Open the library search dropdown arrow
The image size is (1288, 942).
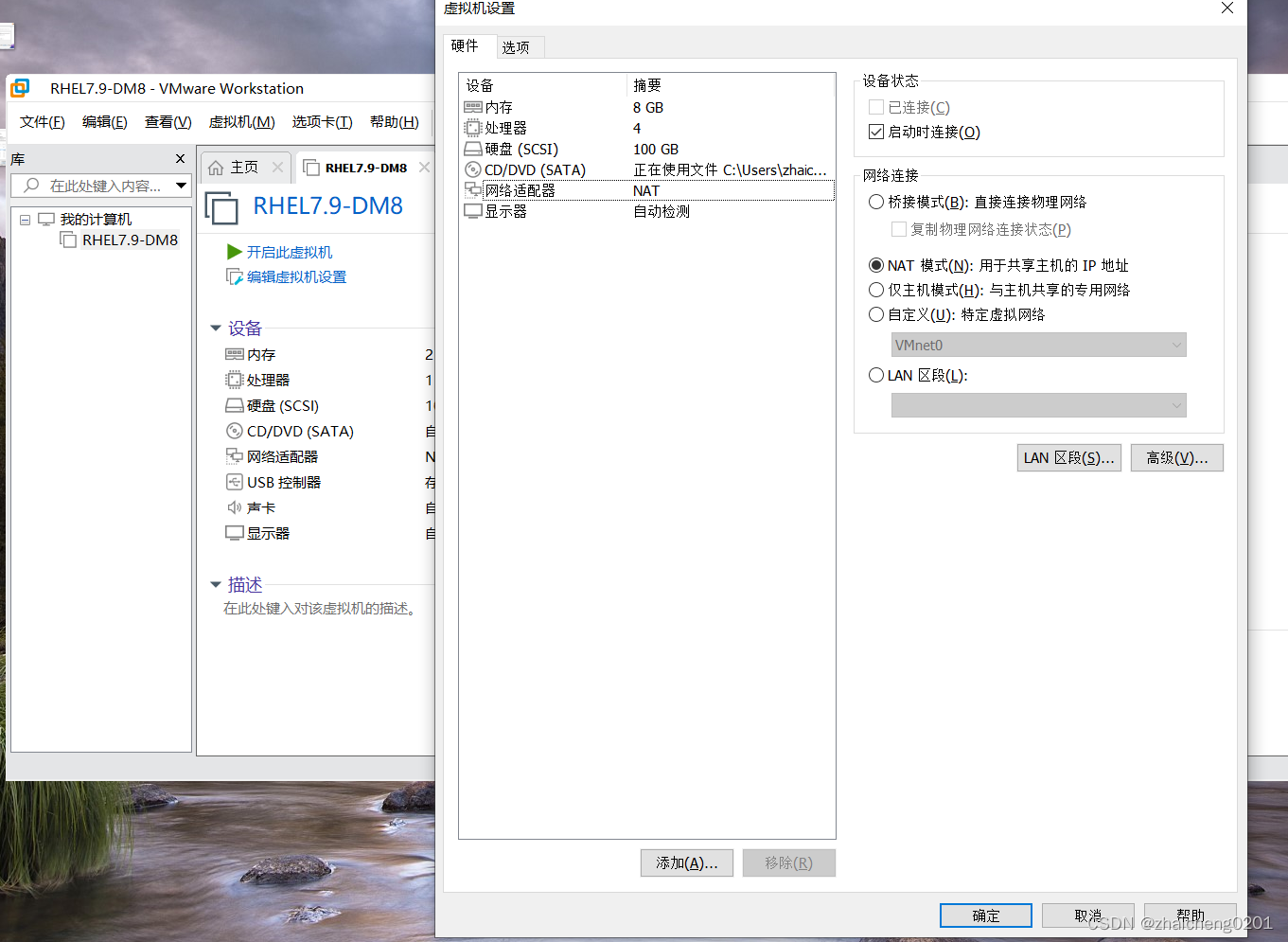coord(181,186)
